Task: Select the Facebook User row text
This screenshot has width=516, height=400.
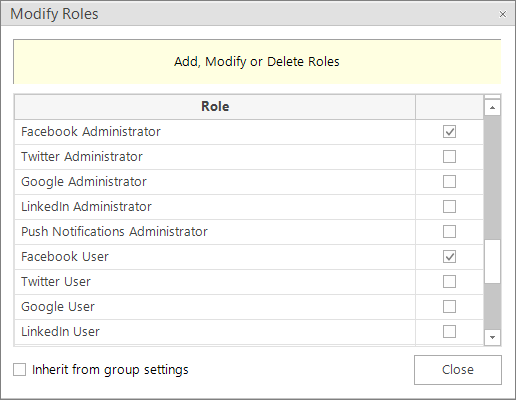Action: tap(65, 257)
